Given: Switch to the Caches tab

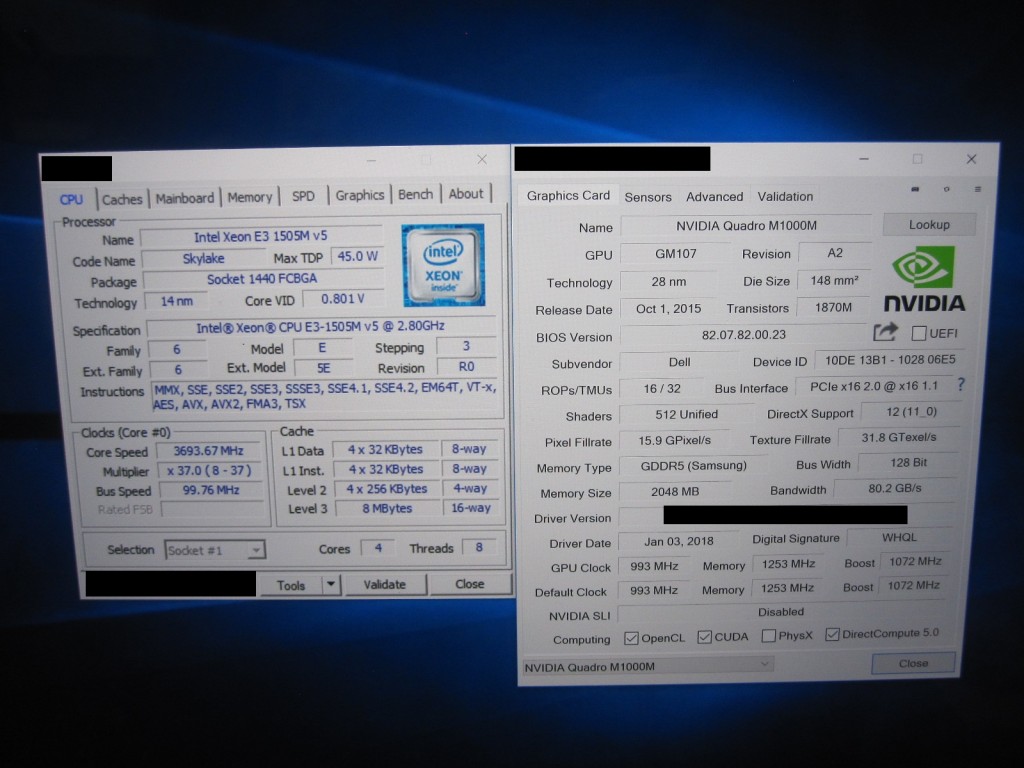Looking at the screenshot, I should pyautogui.click(x=122, y=199).
